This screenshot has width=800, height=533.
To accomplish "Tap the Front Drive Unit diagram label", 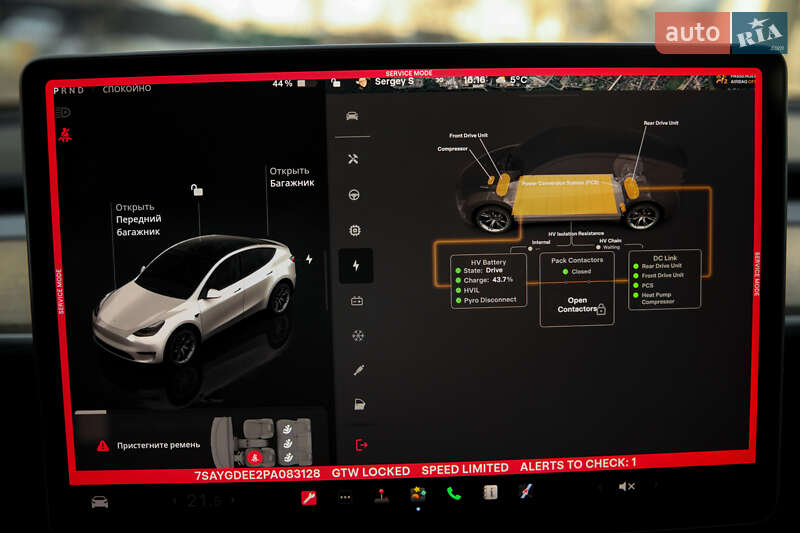I will (468, 136).
